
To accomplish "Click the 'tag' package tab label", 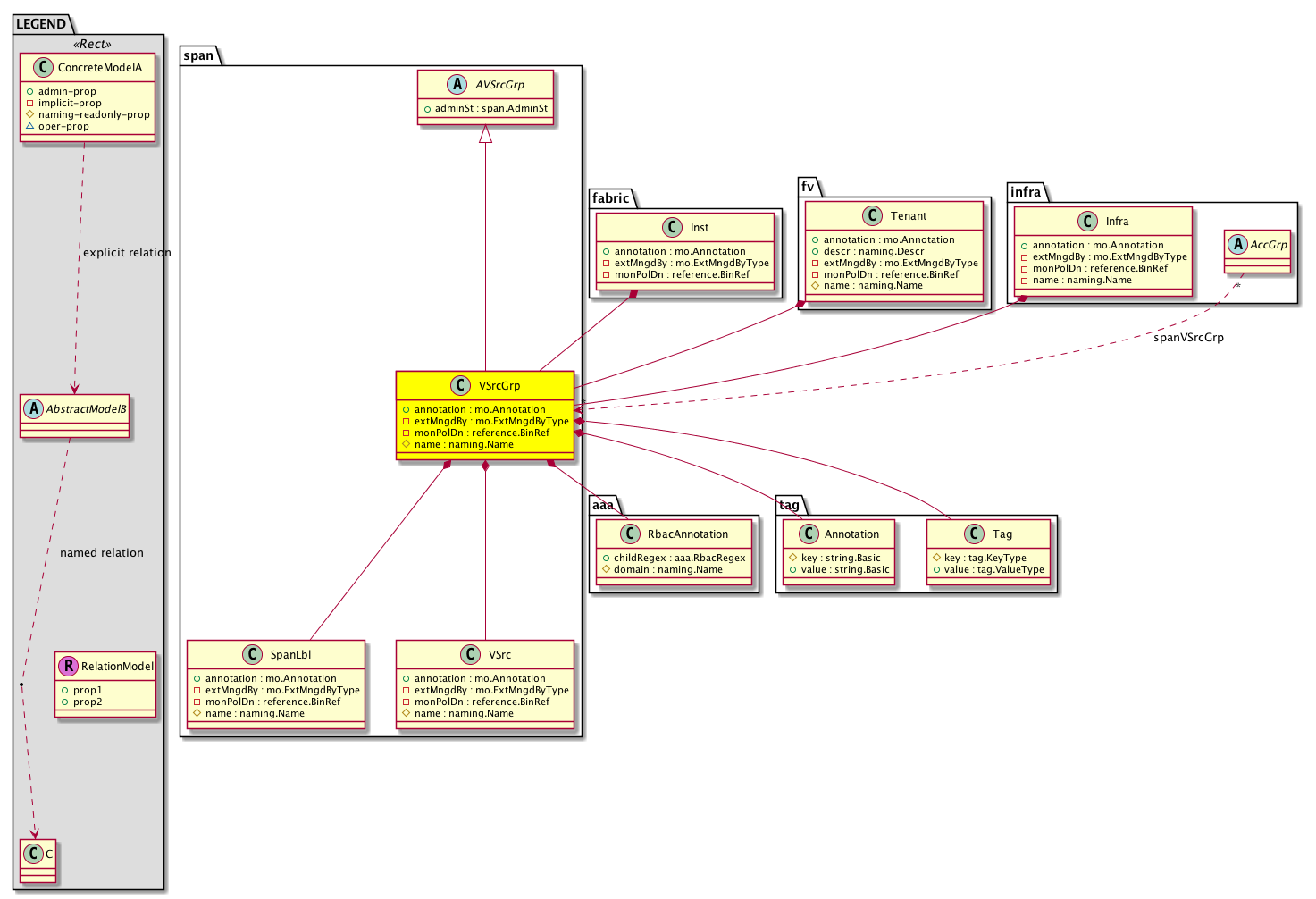I will [x=789, y=505].
